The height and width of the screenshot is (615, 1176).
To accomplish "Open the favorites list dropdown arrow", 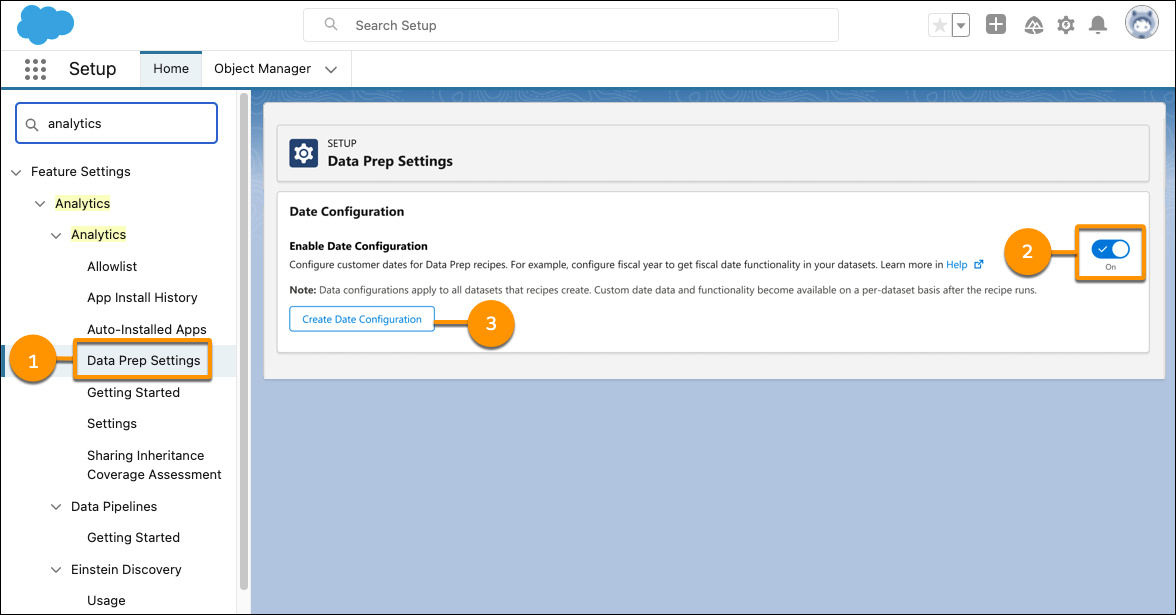I will click(x=960, y=25).
